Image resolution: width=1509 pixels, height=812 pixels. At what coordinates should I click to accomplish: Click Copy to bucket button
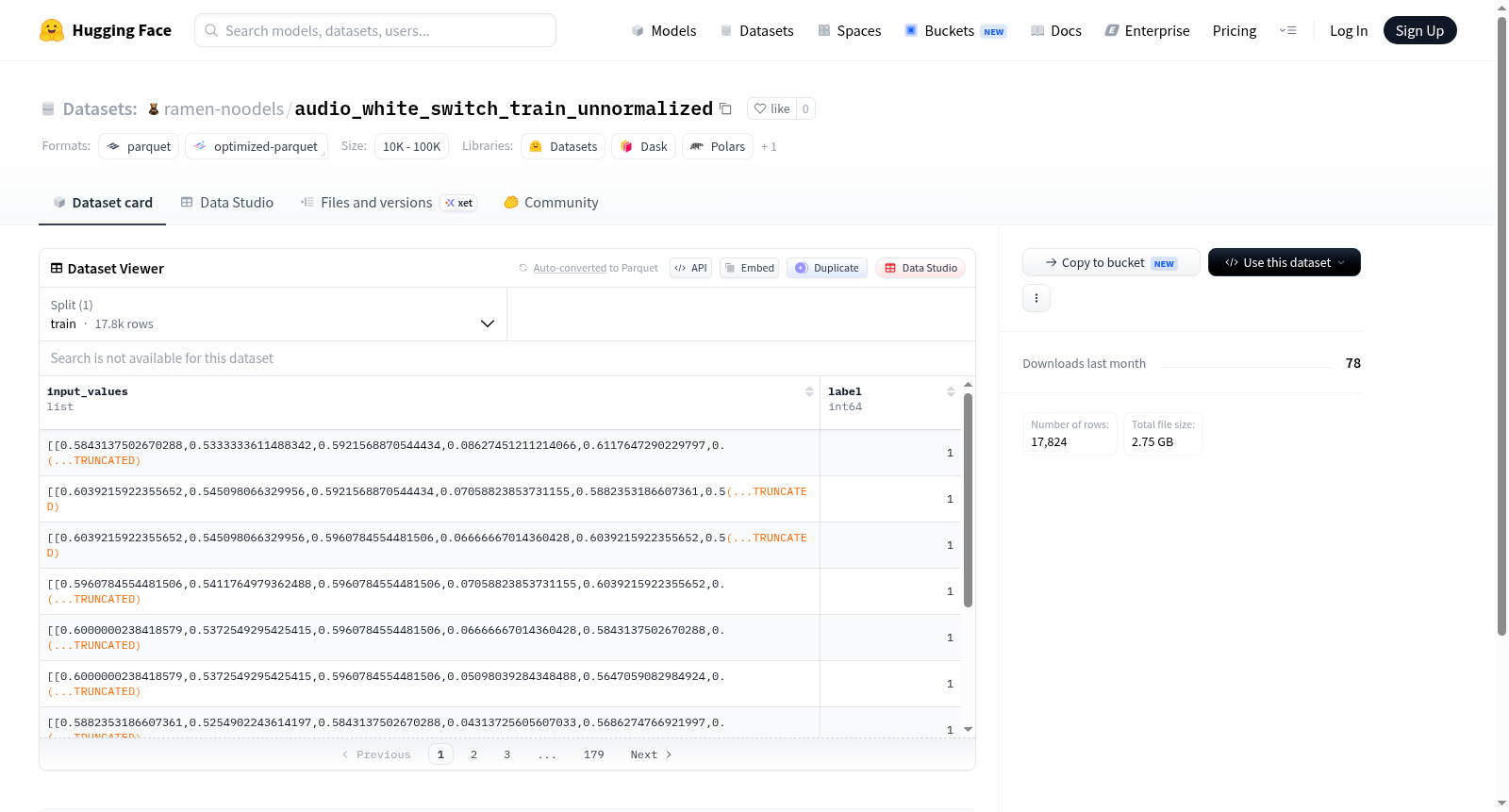1111,262
